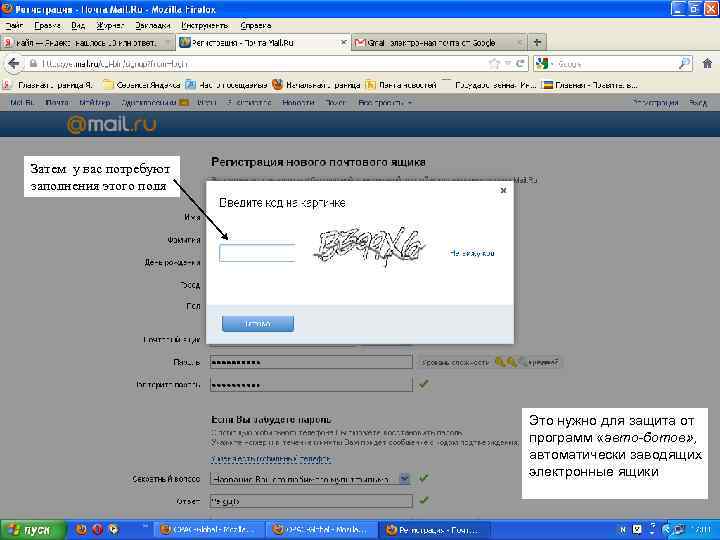
Task: Open the Правка menu
Action: pyautogui.click(x=47, y=26)
